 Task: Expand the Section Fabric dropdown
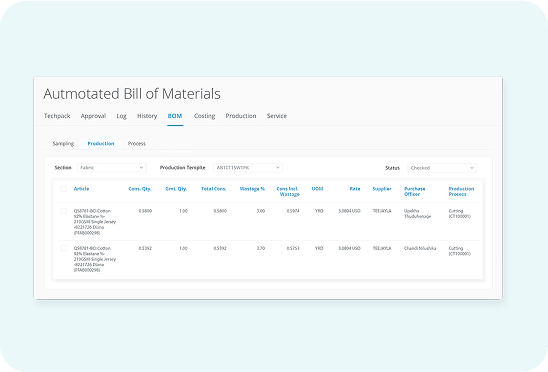[x=111, y=168]
